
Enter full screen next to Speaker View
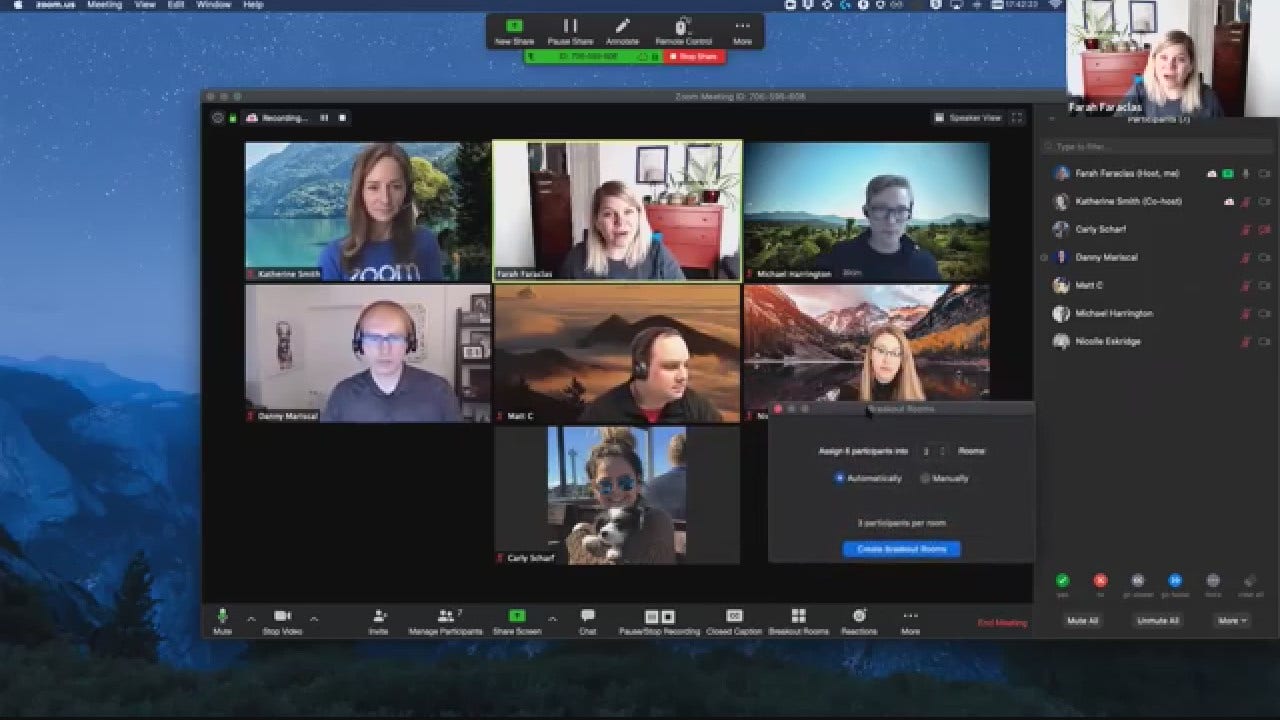(x=1017, y=118)
